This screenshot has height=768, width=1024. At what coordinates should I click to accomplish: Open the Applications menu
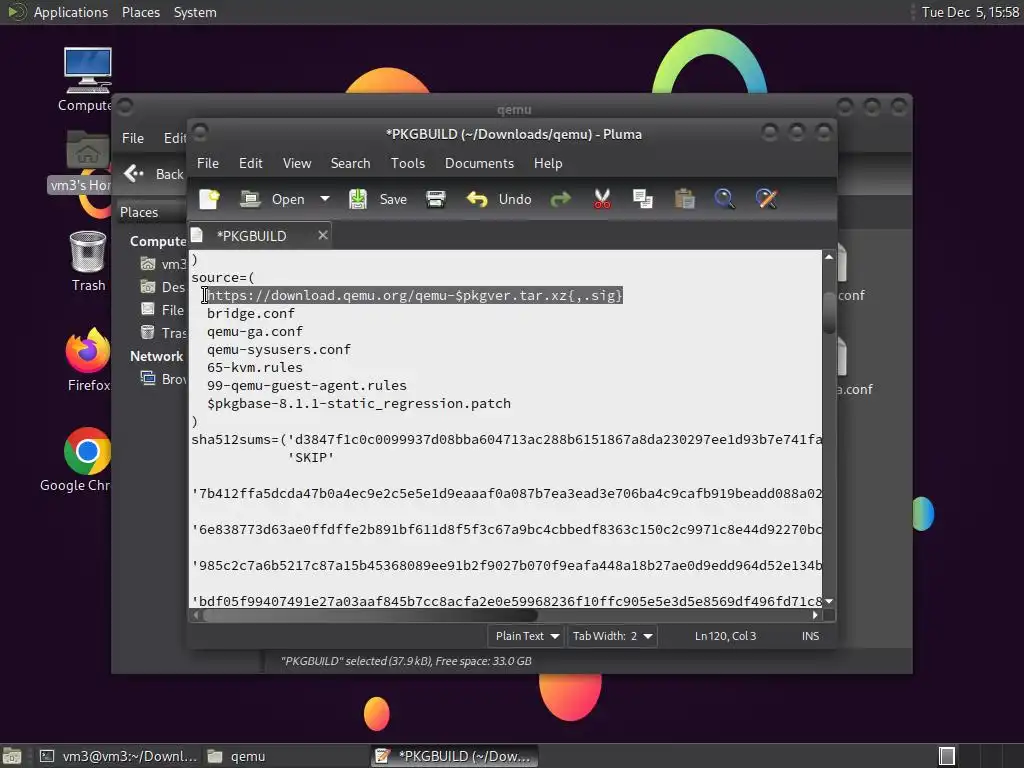pyautogui.click(x=71, y=12)
